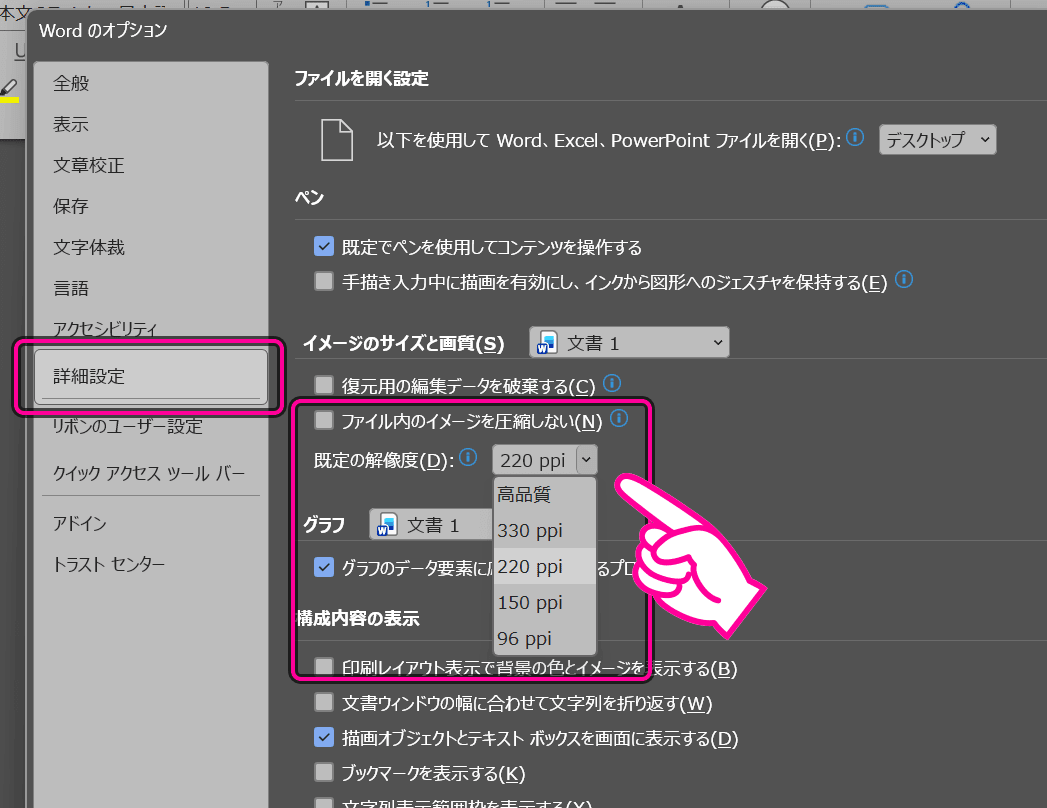Check ブックマークを表示する option
Viewport: 1047px width, 808px height.
[x=324, y=773]
